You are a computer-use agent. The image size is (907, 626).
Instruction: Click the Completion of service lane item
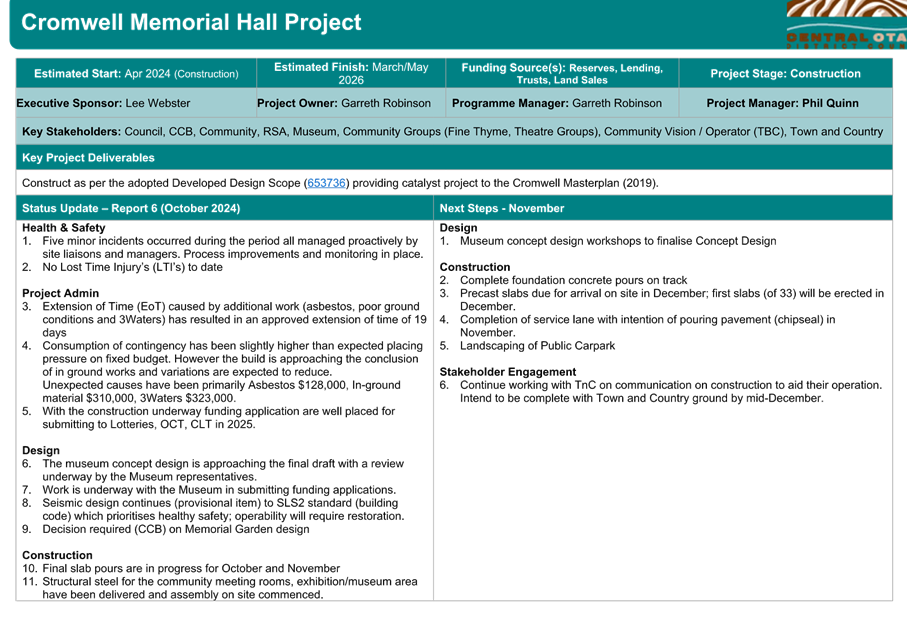coord(637,326)
